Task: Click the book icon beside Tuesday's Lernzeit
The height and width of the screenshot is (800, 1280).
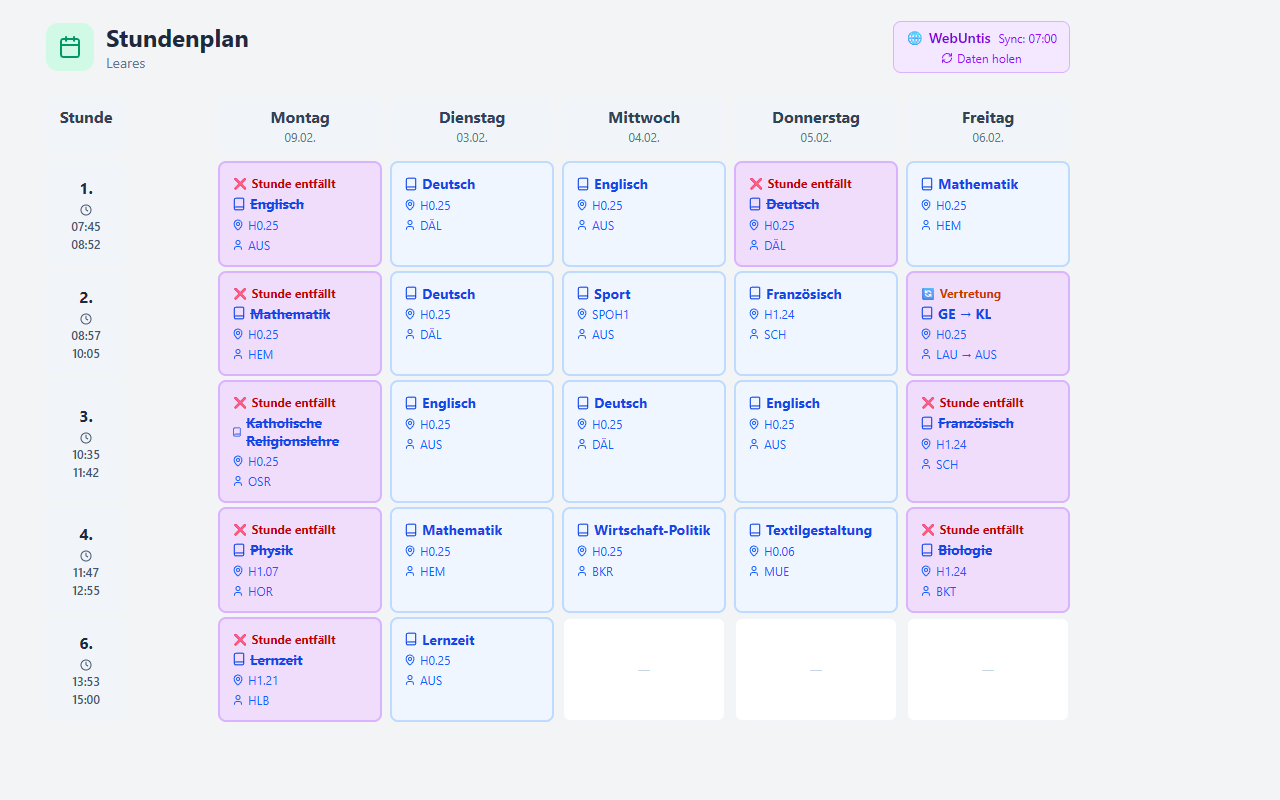Action: pyautogui.click(x=411, y=640)
